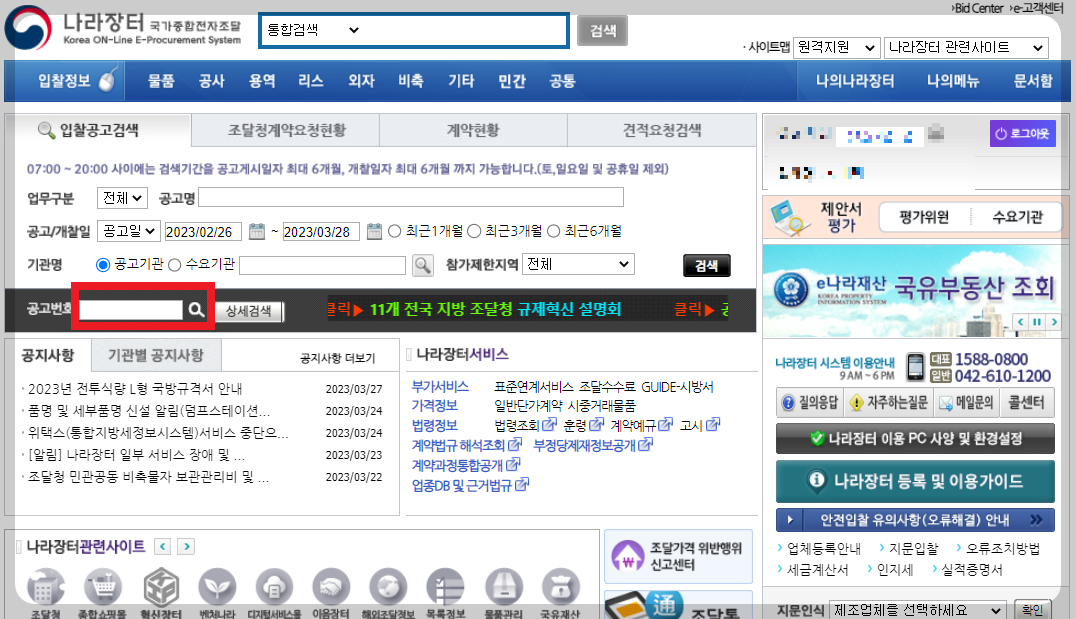Open the 국유재산 money bag icon

pyautogui.click(x=561, y=588)
